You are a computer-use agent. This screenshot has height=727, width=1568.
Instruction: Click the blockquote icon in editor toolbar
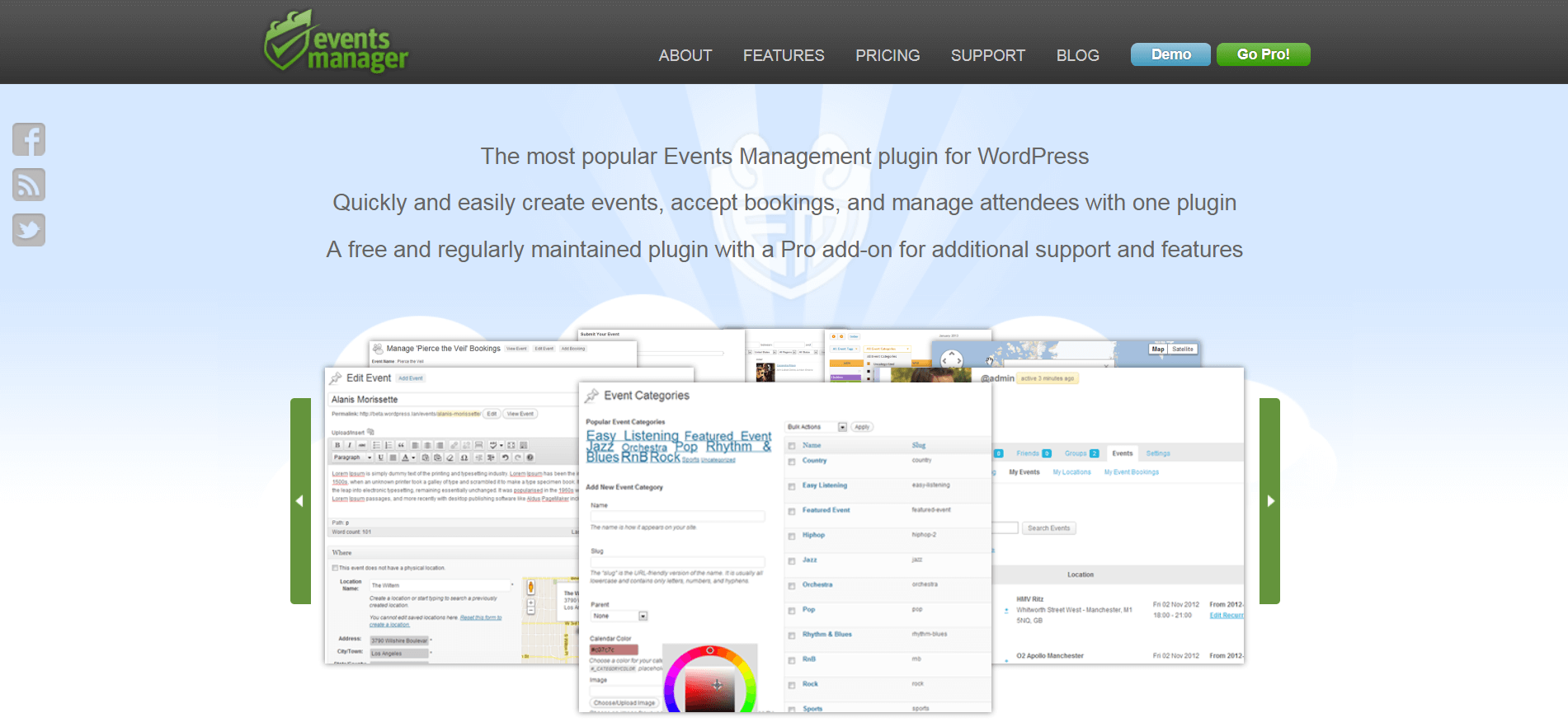pyautogui.click(x=402, y=445)
